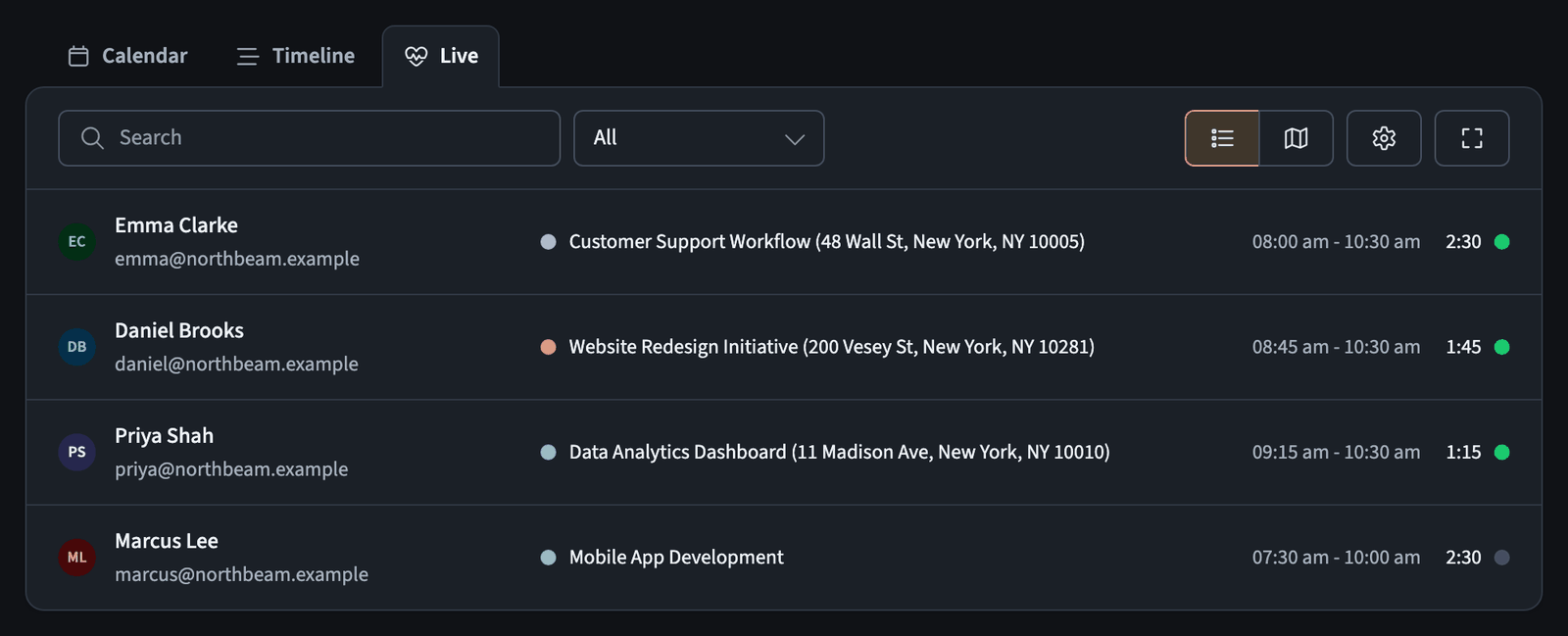Click Daniel Brooks's green status indicator
Screen dimensions: 1568x636
(1501, 347)
